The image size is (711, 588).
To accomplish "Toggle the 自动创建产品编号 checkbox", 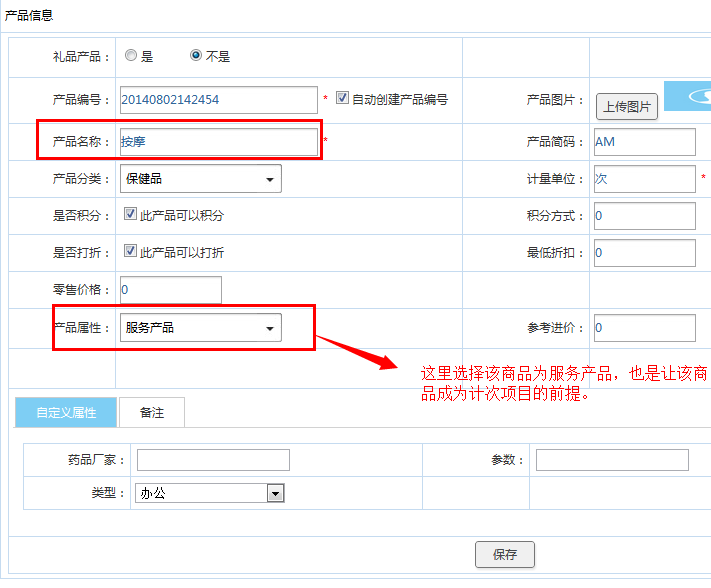I will pyautogui.click(x=342, y=98).
